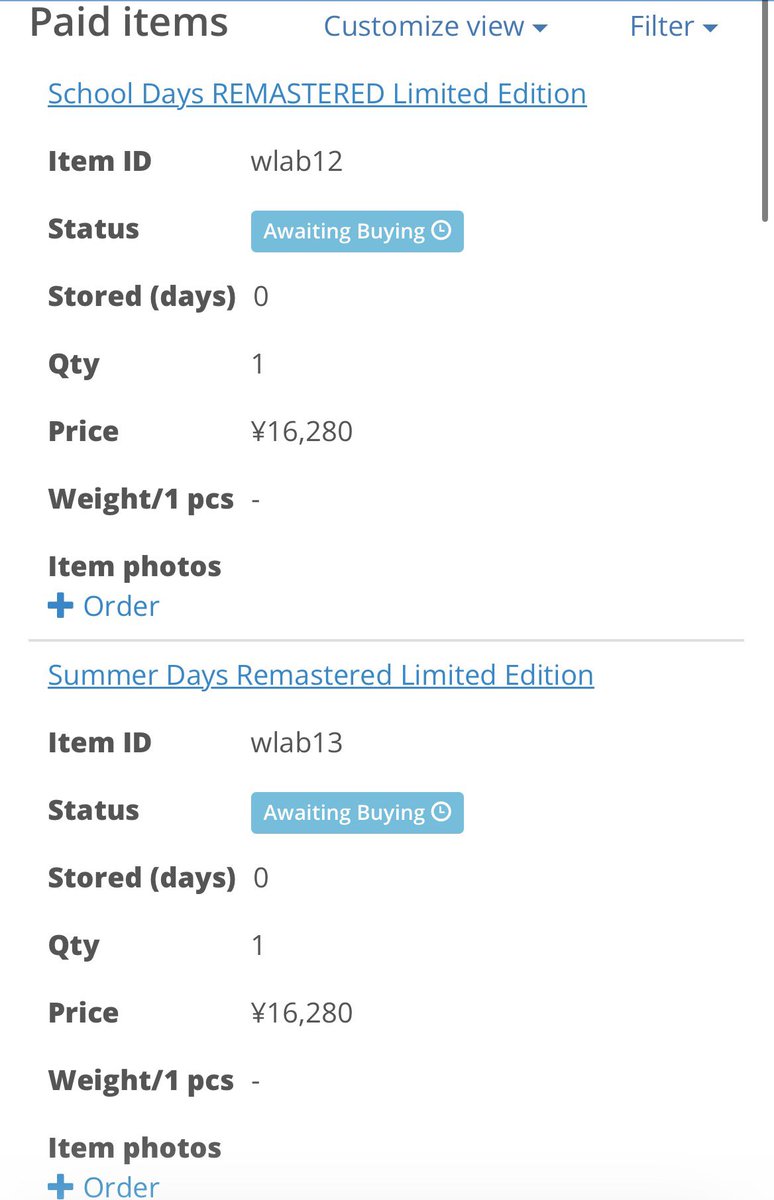Screen dimensions: 774x1200
Task: Select Awaiting Buying badge for School Days
Action: click(357, 231)
